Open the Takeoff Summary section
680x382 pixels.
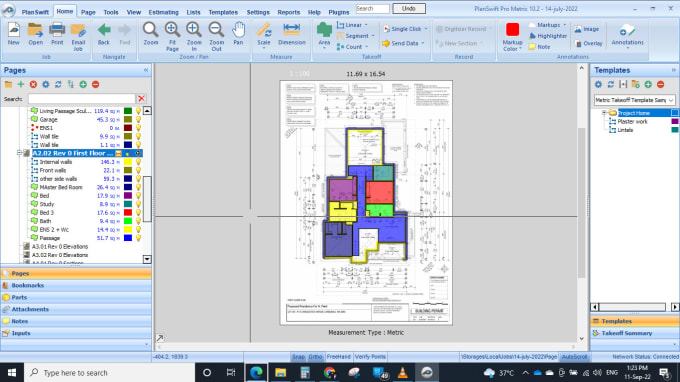(634, 333)
